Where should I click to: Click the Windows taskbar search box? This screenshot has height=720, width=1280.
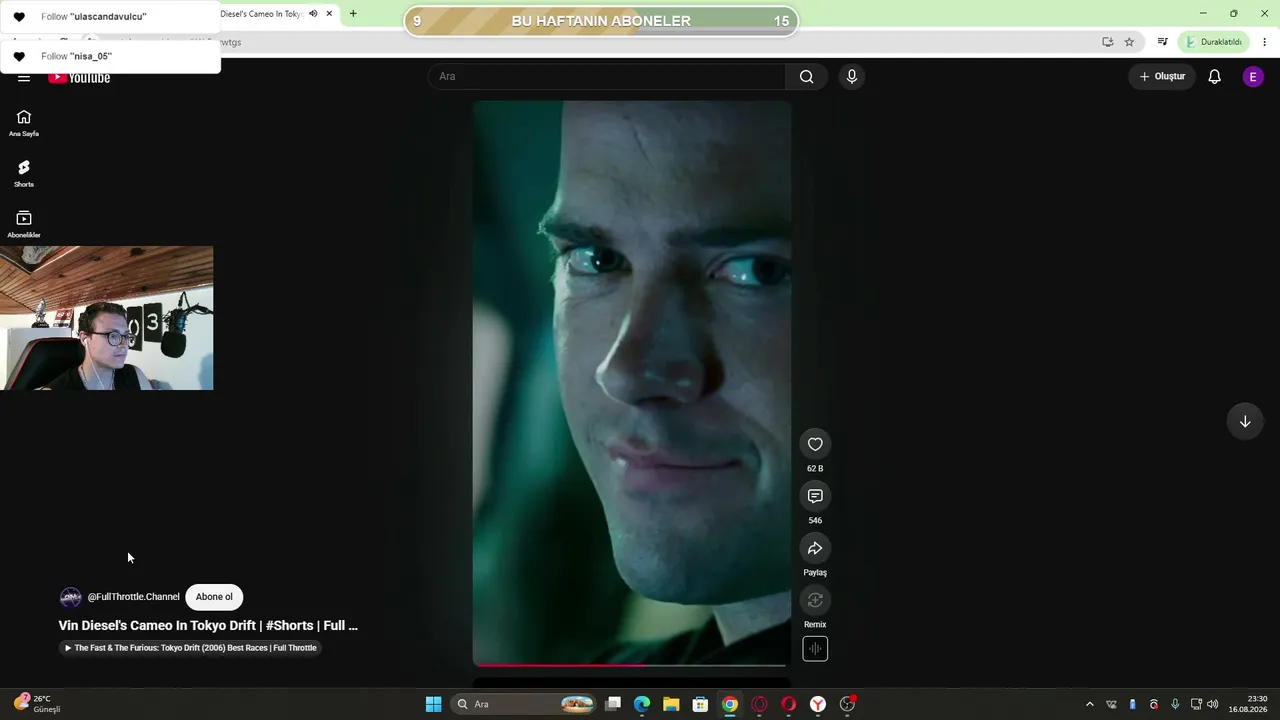coord(524,704)
